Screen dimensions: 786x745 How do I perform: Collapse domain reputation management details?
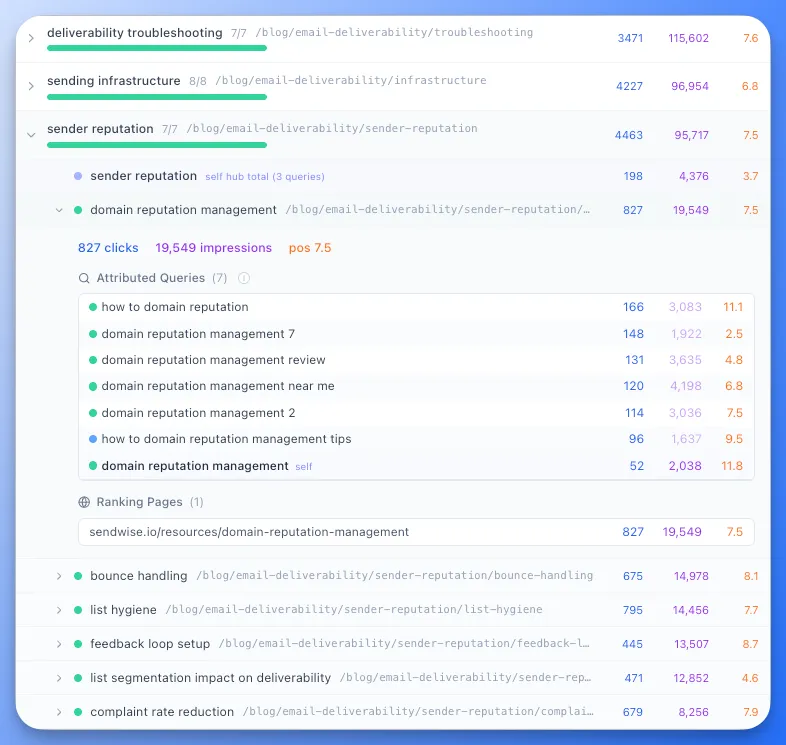[59, 210]
